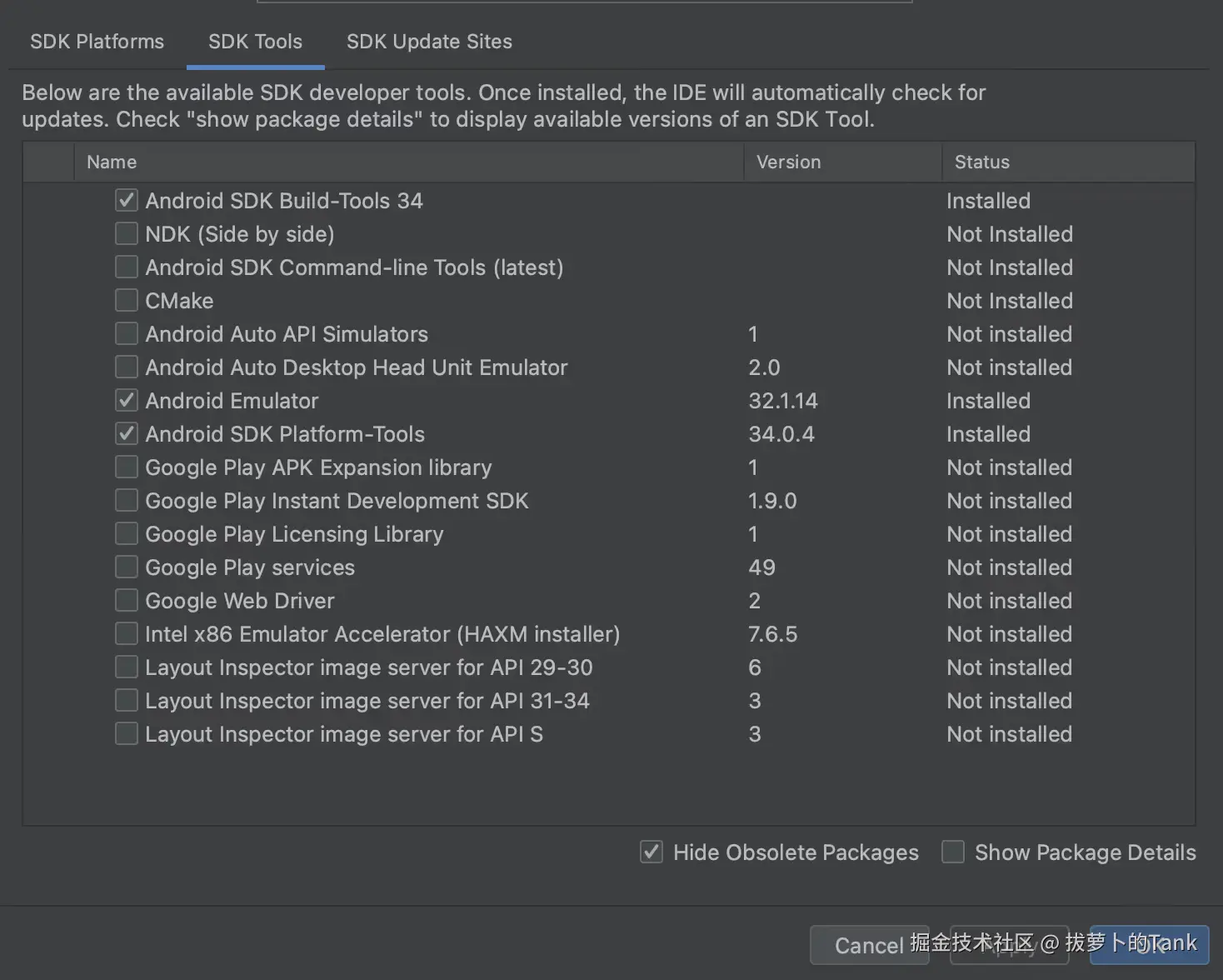Check Intel x86 Emulator Accelerator (HAXM installer)
This screenshot has height=980, width=1223.
[x=127, y=633]
